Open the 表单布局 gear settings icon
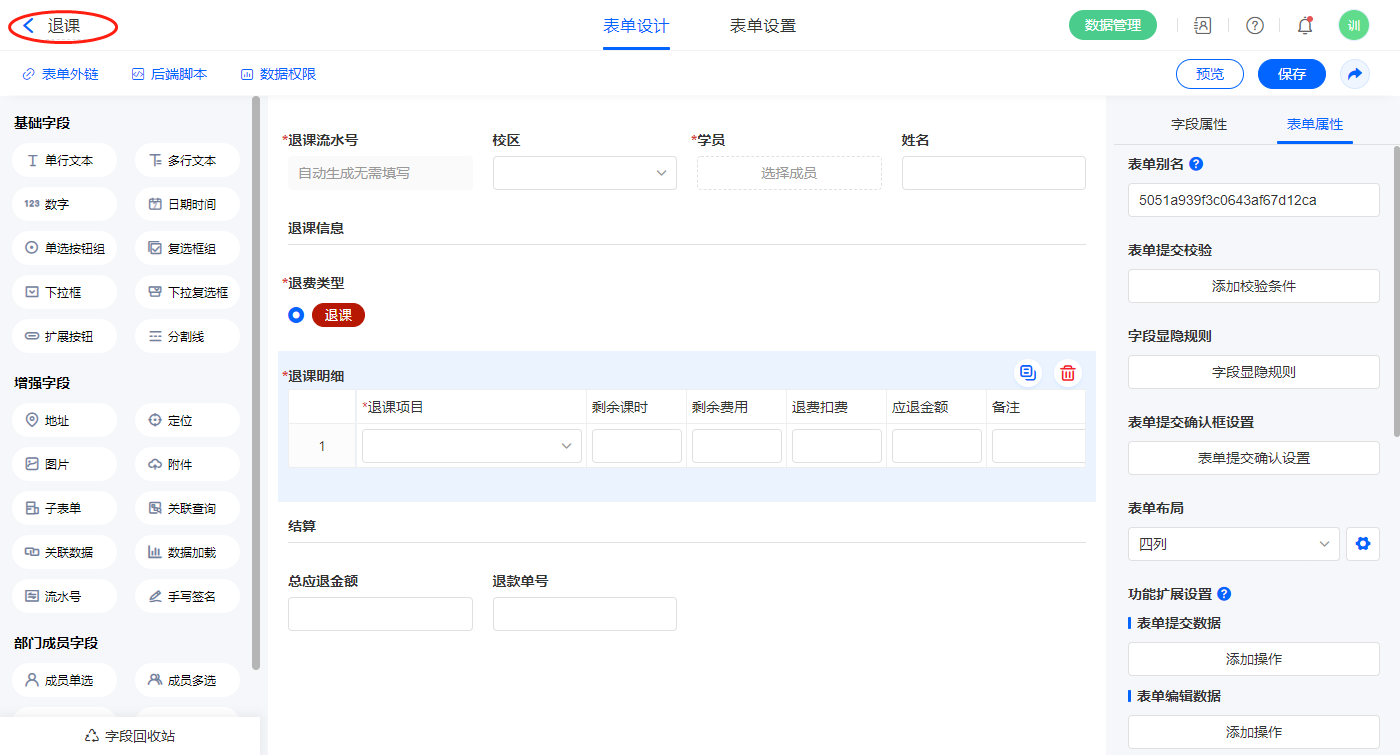The width and height of the screenshot is (1400, 755). 1362,544
